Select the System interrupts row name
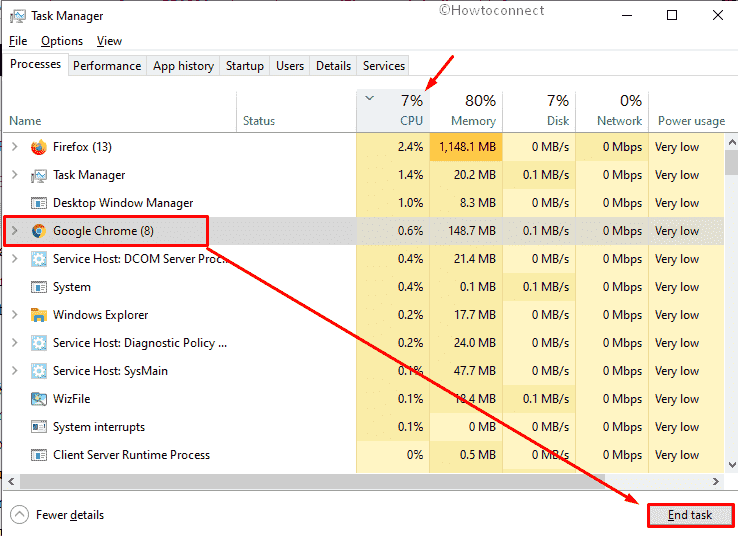The height and width of the screenshot is (536, 738). tap(99, 427)
